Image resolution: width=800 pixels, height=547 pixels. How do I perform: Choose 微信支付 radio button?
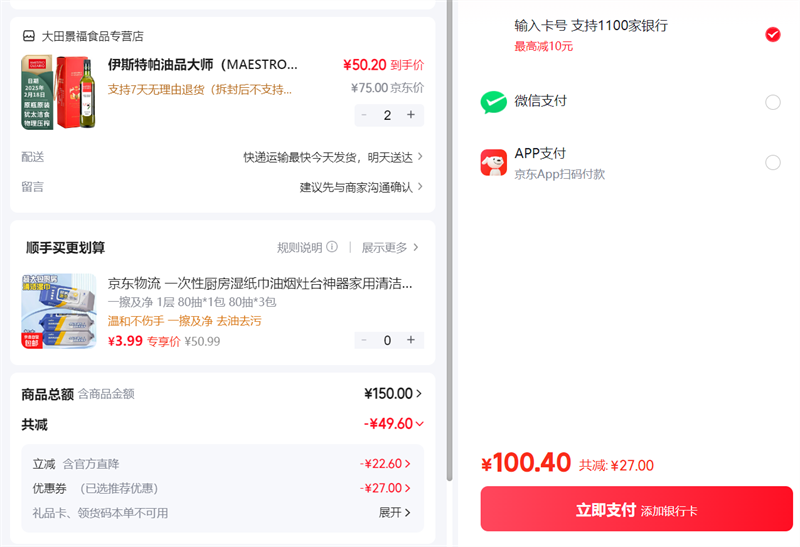[x=772, y=102]
